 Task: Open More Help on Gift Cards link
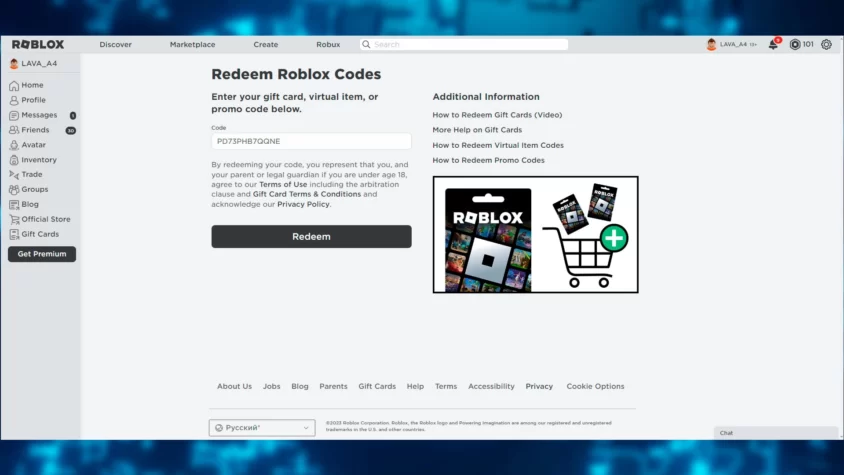click(477, 130)
